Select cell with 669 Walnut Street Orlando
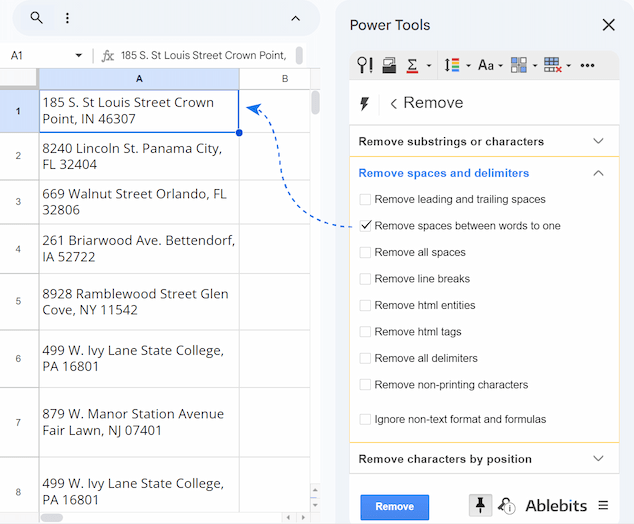The height and width of the screenshot is (524, 634). 139,202
